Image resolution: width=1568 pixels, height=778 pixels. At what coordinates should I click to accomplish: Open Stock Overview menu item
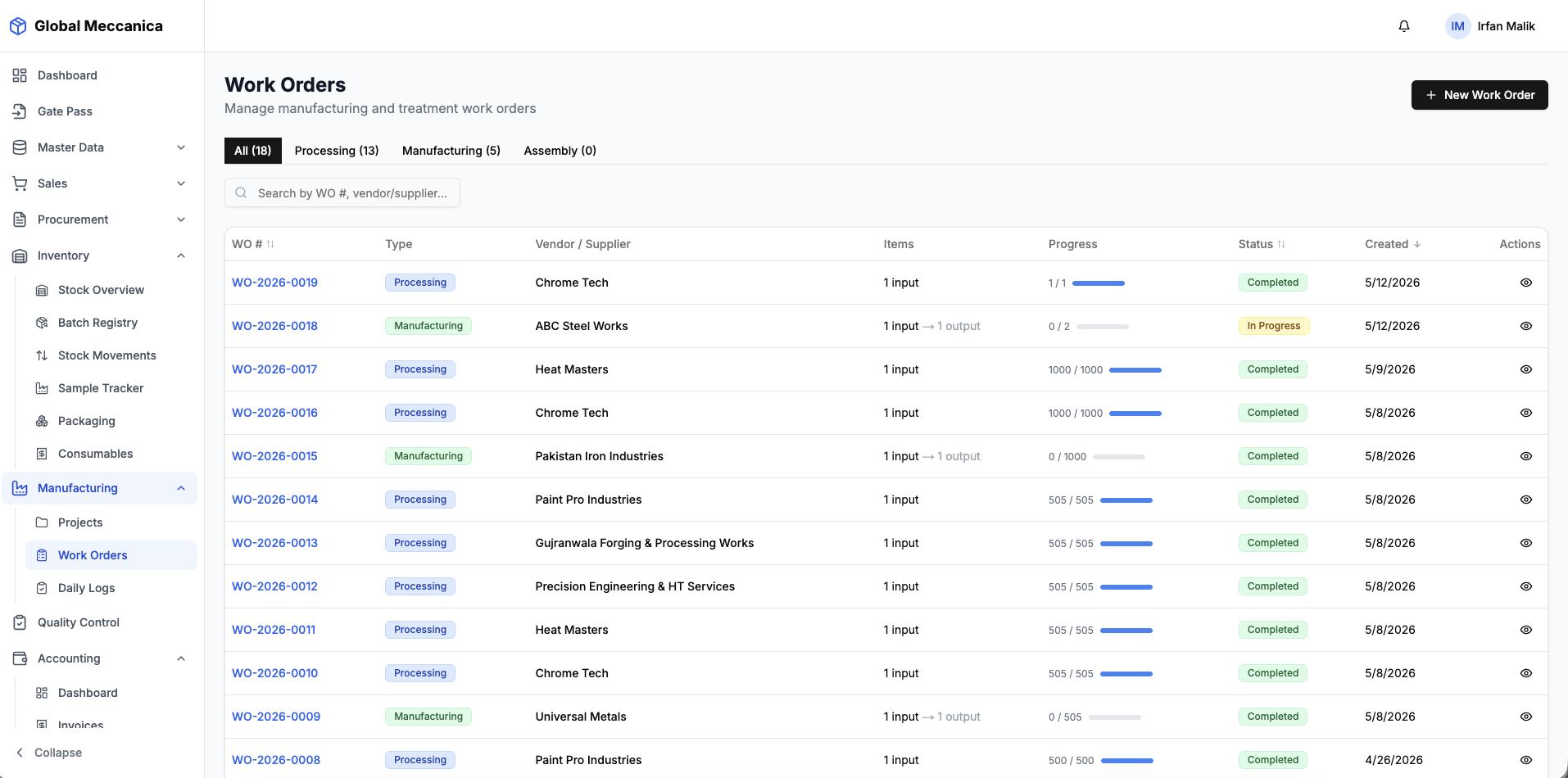tap(111, 290)
